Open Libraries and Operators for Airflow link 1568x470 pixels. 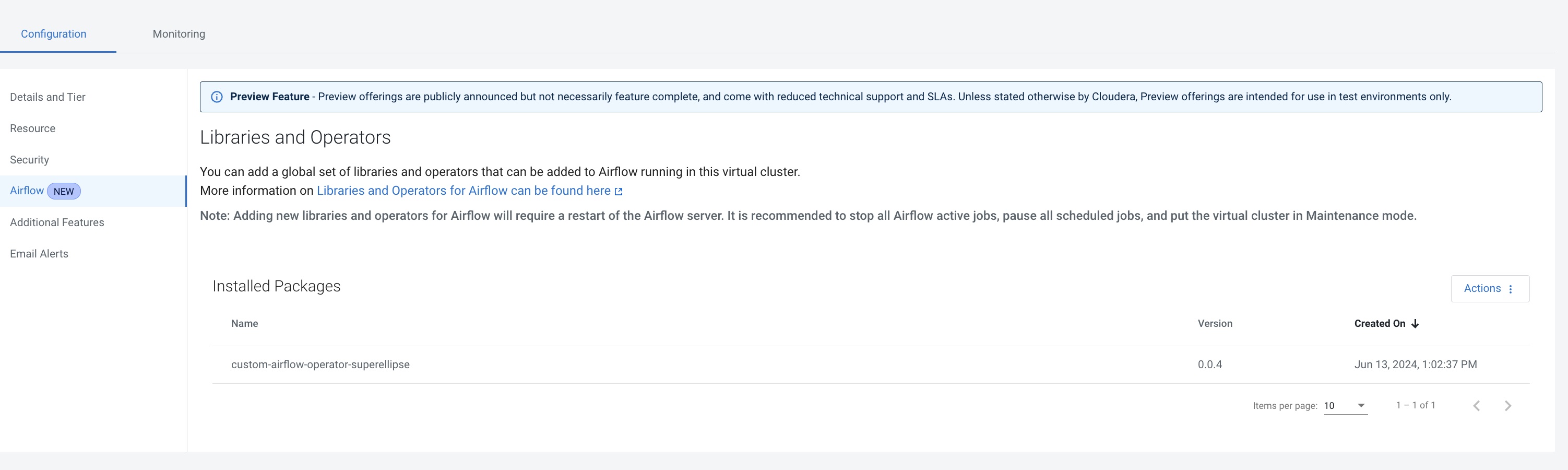[463, 191]
